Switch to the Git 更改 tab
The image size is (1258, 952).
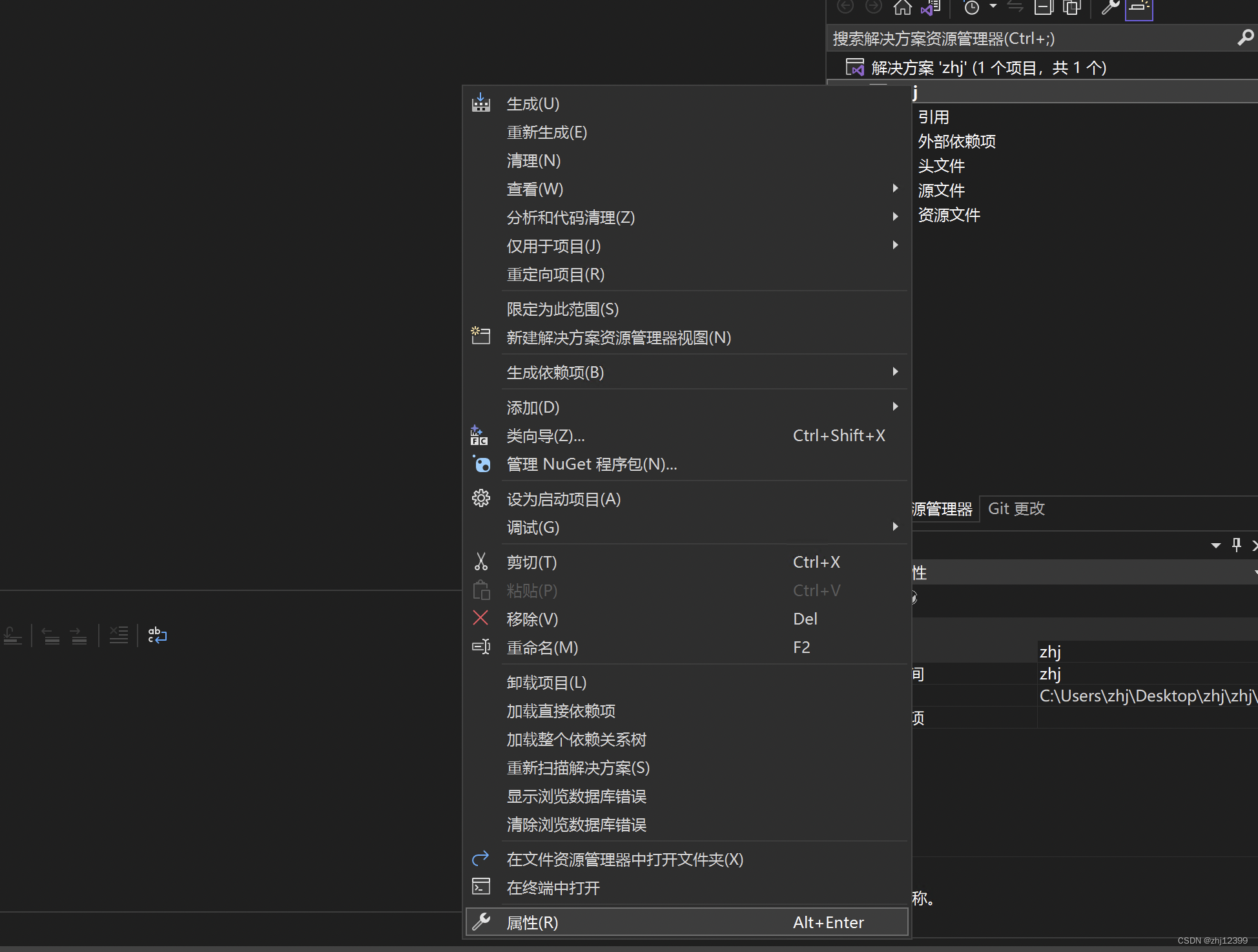(1016, 509)
